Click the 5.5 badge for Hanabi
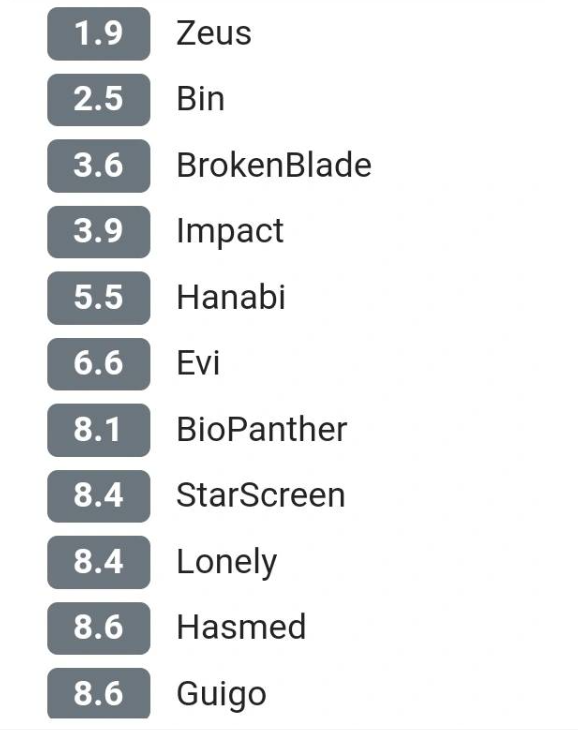The width and height of the screenshot is (578, 730). [99, 298]
